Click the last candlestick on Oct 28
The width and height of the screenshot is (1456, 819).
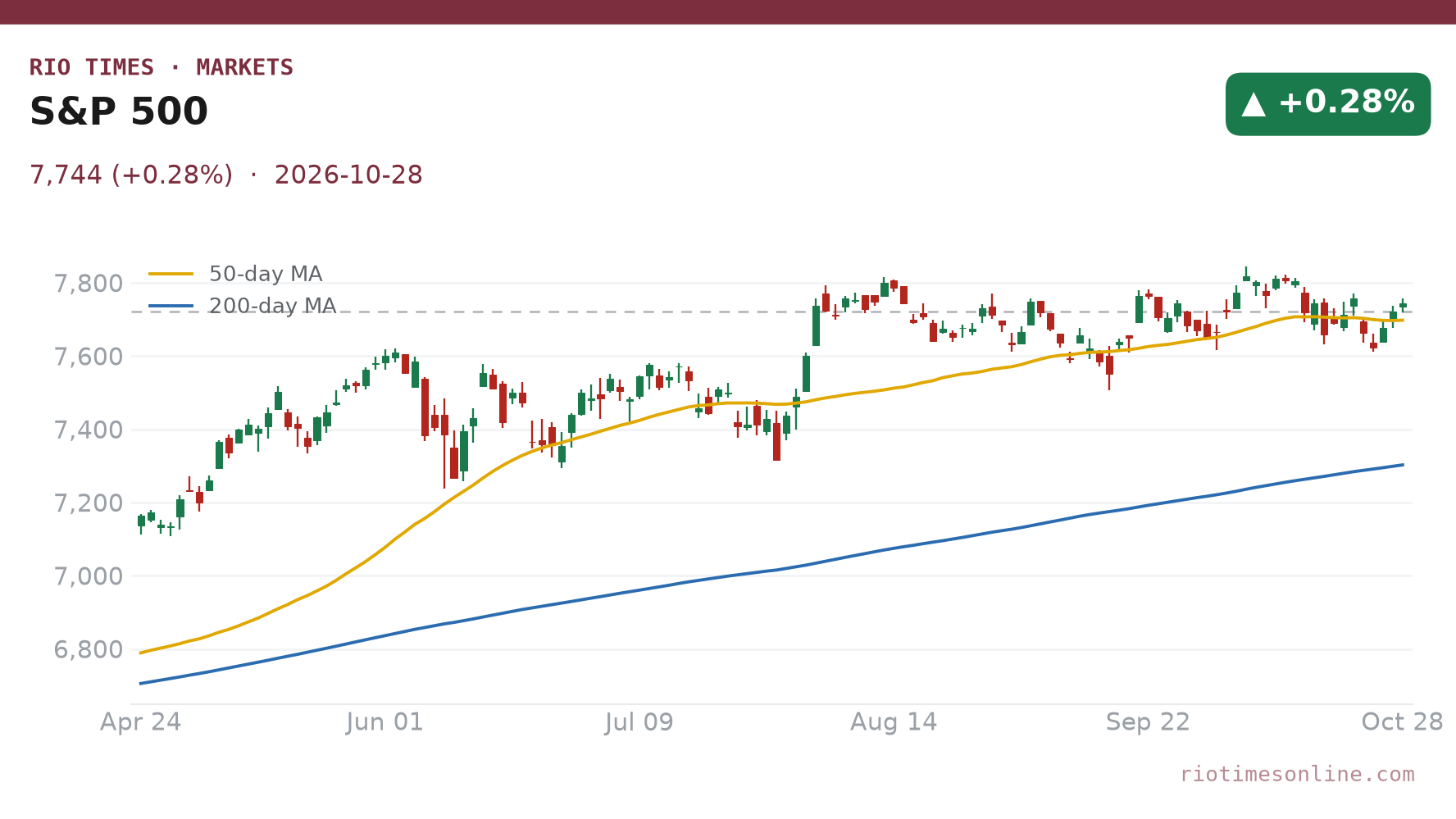tap(1403, 305)
